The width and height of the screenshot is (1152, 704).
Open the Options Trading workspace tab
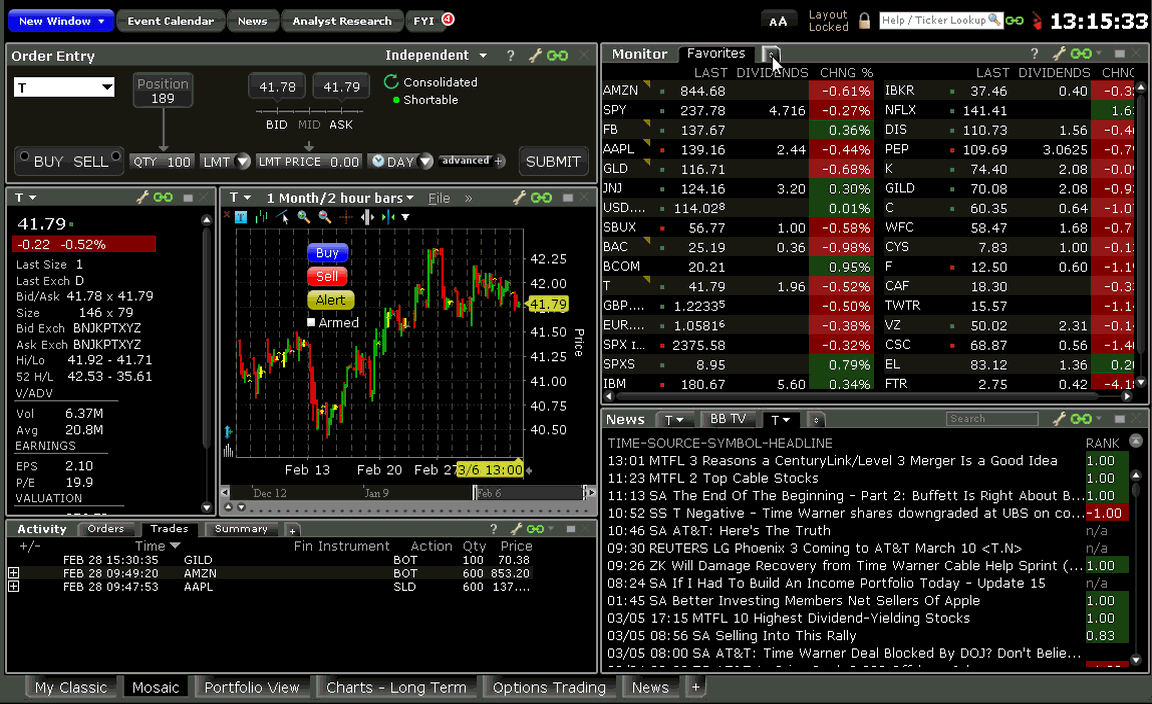point(549,687)
